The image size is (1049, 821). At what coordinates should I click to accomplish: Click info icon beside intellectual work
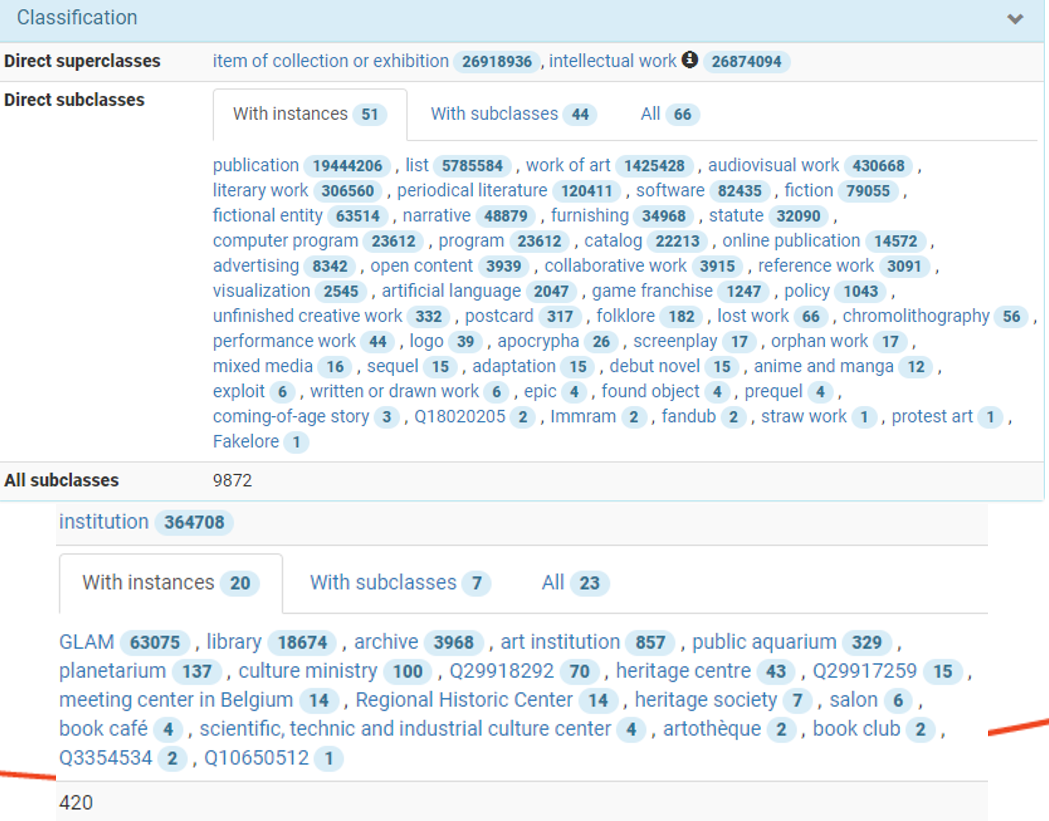point(690,61)
